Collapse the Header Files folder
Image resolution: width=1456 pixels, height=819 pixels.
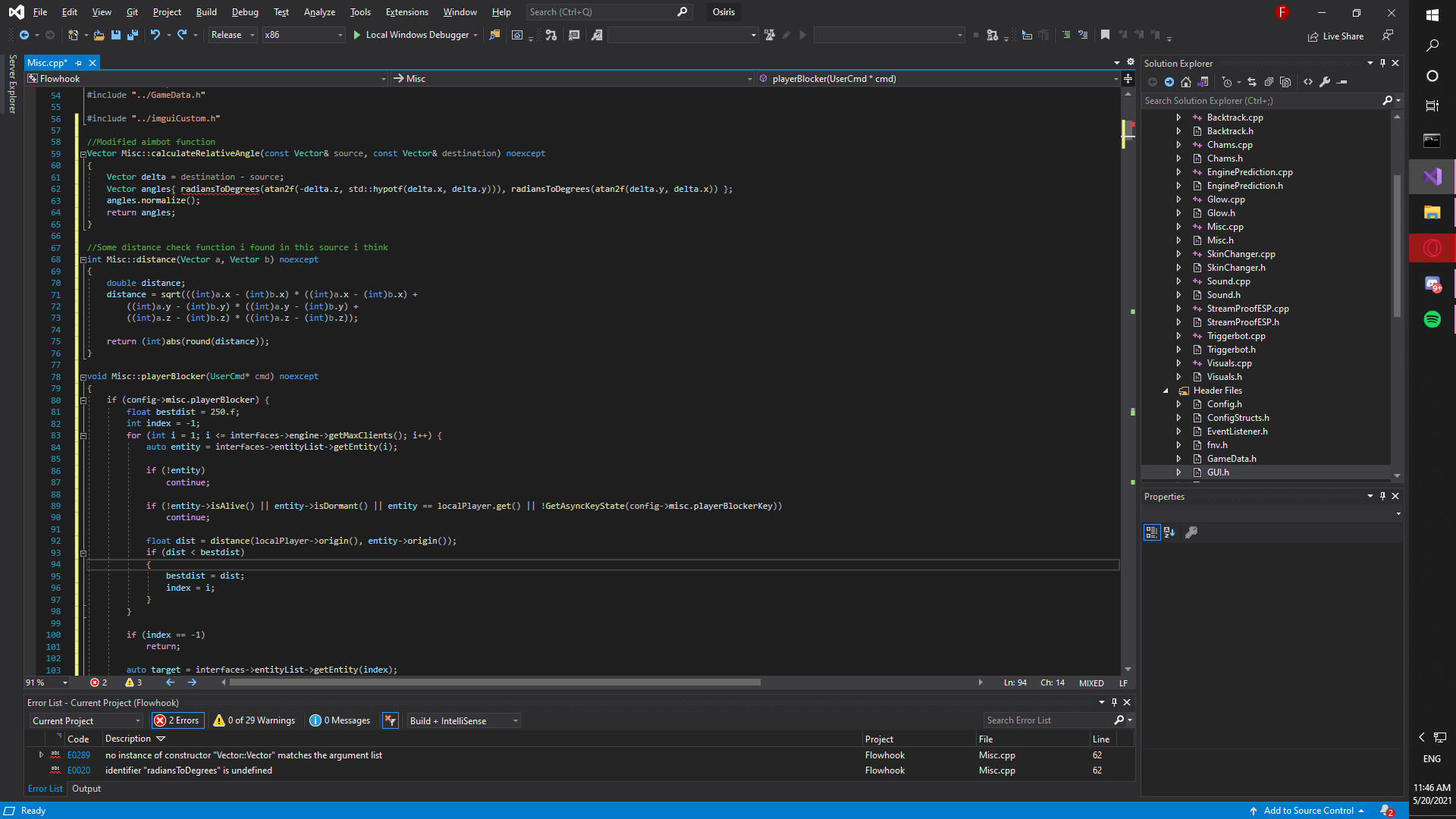1166,391
